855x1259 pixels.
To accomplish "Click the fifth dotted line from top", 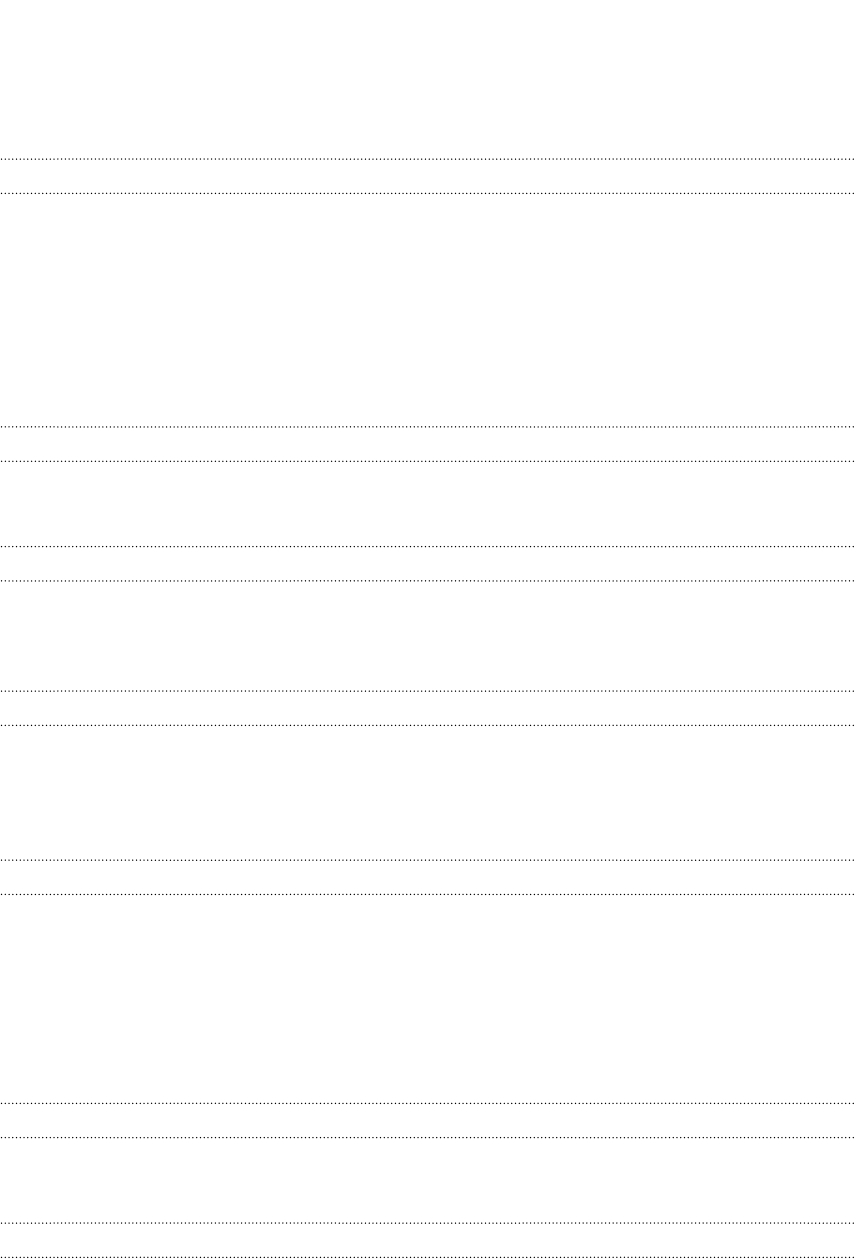I will pyautogui.click(x=427, y=546).
